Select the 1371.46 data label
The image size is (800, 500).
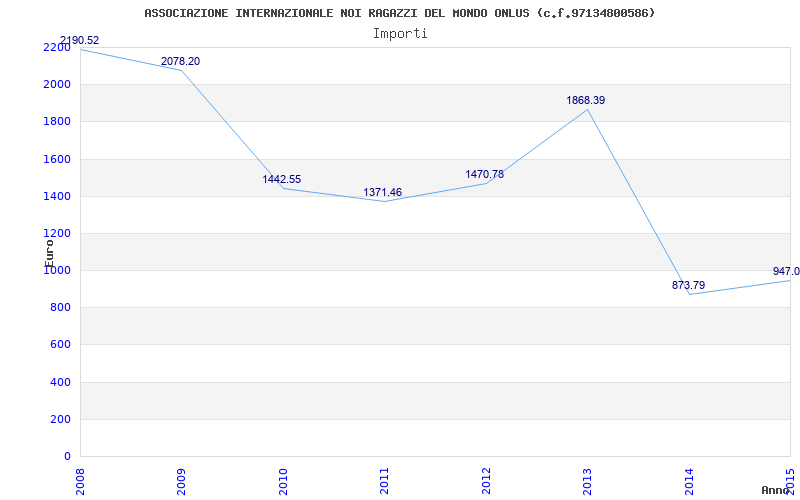click(x=383, y=192)
